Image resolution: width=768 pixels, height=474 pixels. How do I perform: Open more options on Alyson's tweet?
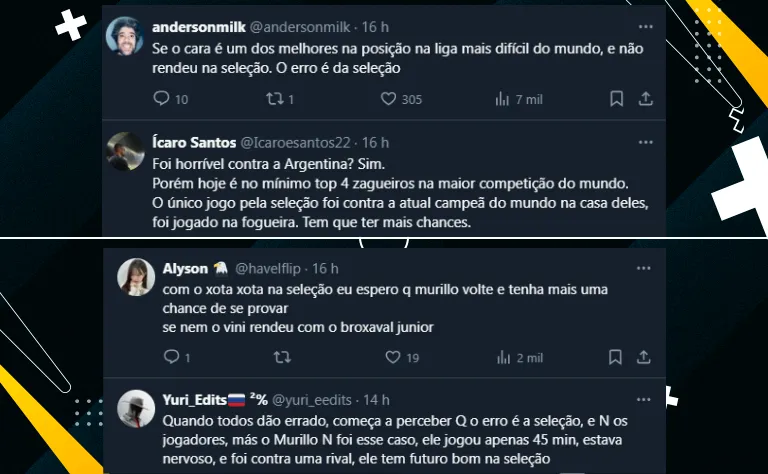tap(646, 268)
